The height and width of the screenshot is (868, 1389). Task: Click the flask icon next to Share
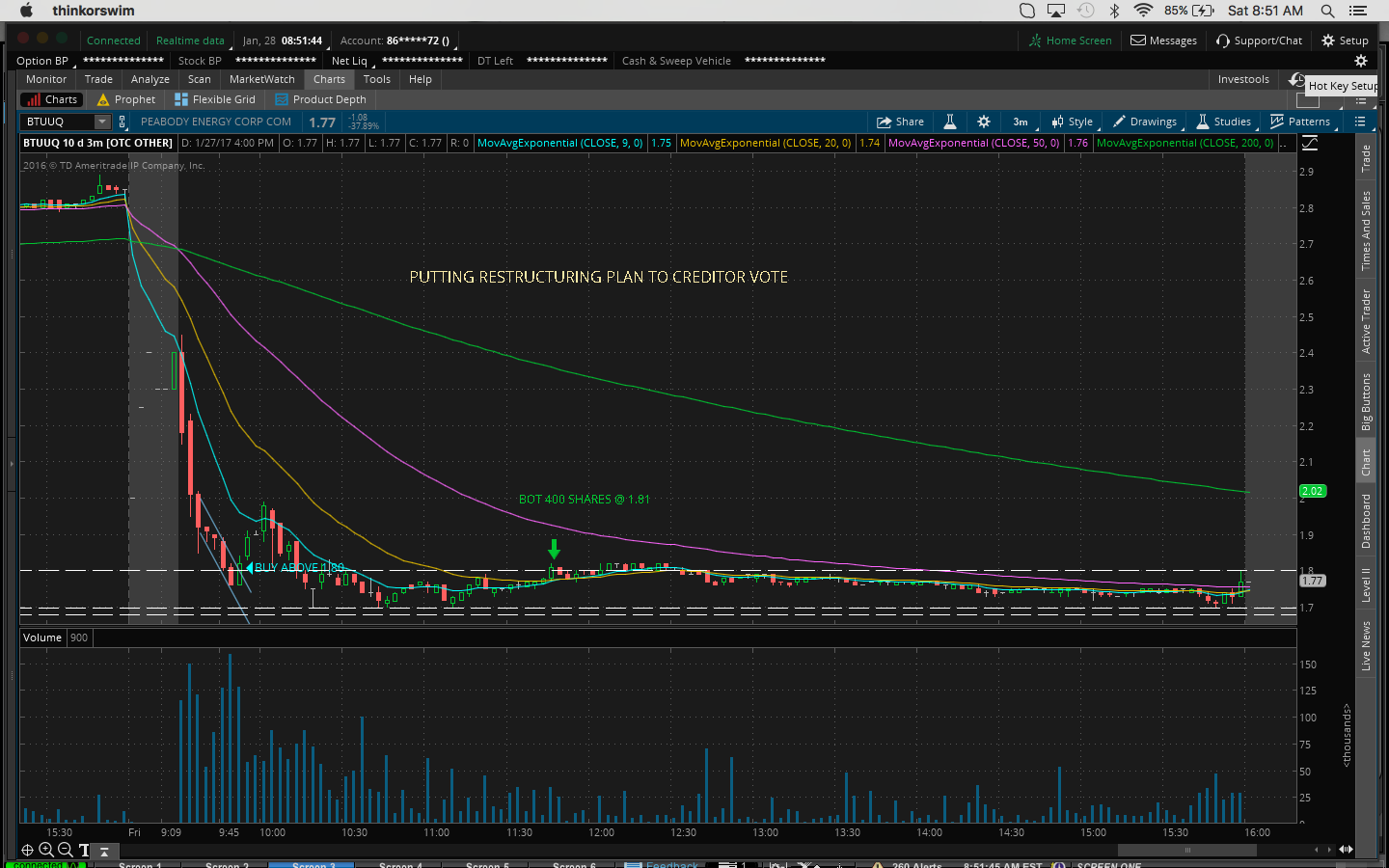950,122
